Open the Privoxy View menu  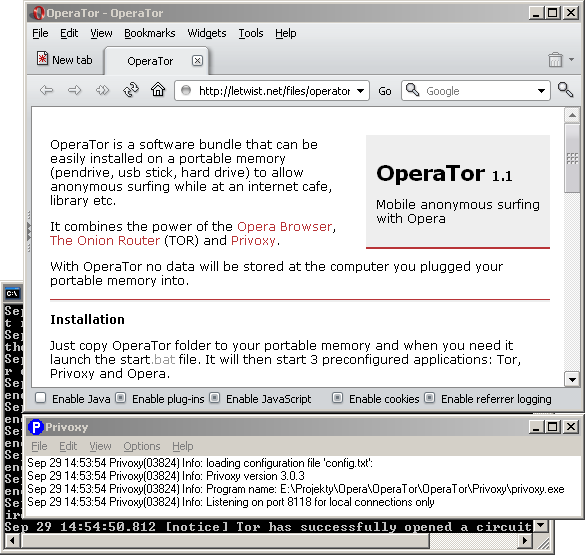(100, 446)
